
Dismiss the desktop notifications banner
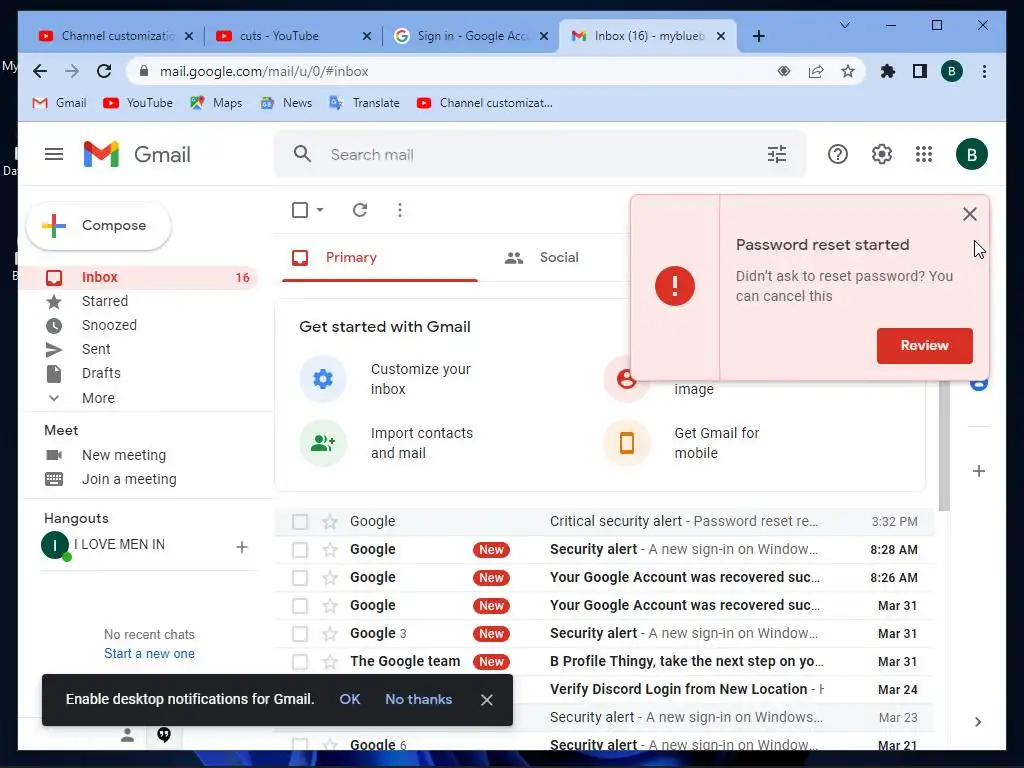(487, 700)
